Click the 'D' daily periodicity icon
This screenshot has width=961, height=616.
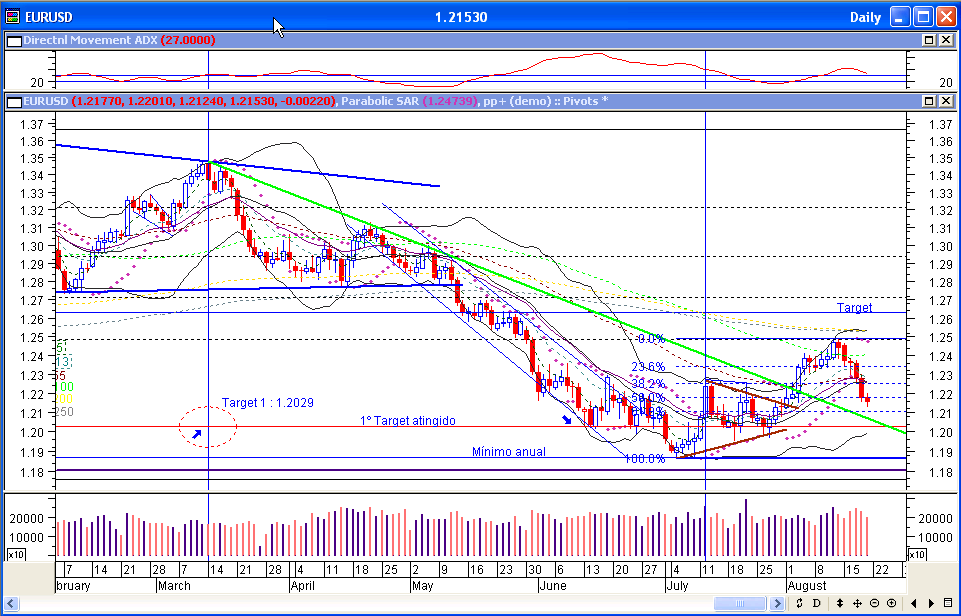(817, 603)
